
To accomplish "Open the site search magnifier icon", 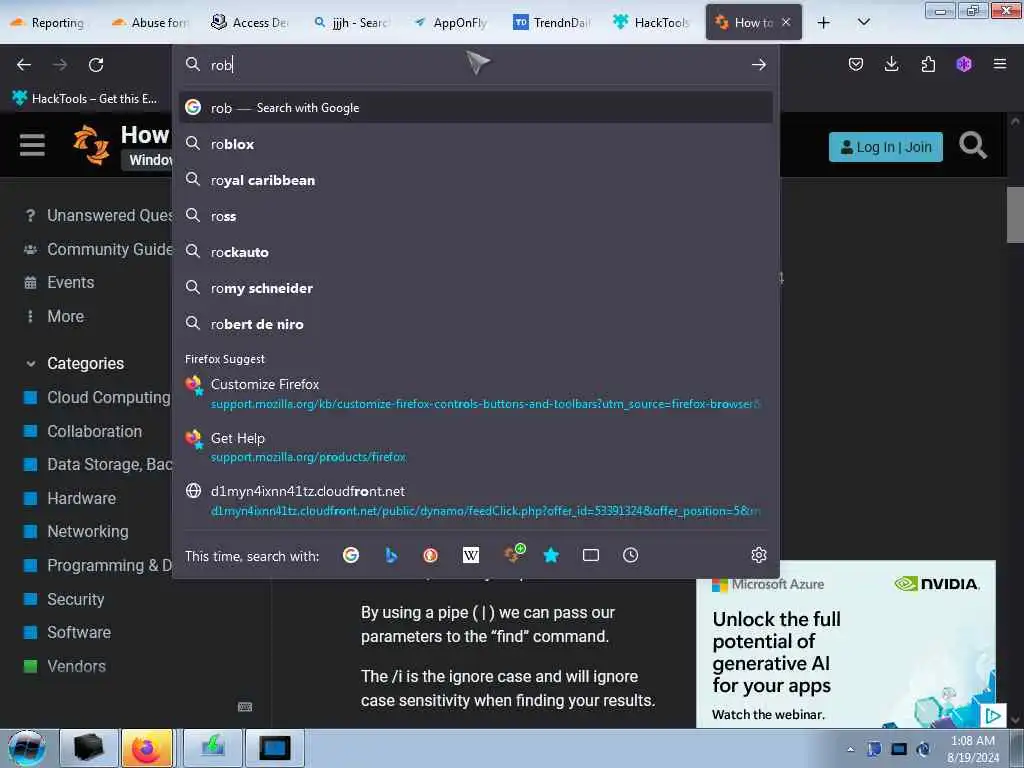I will 972,145.
